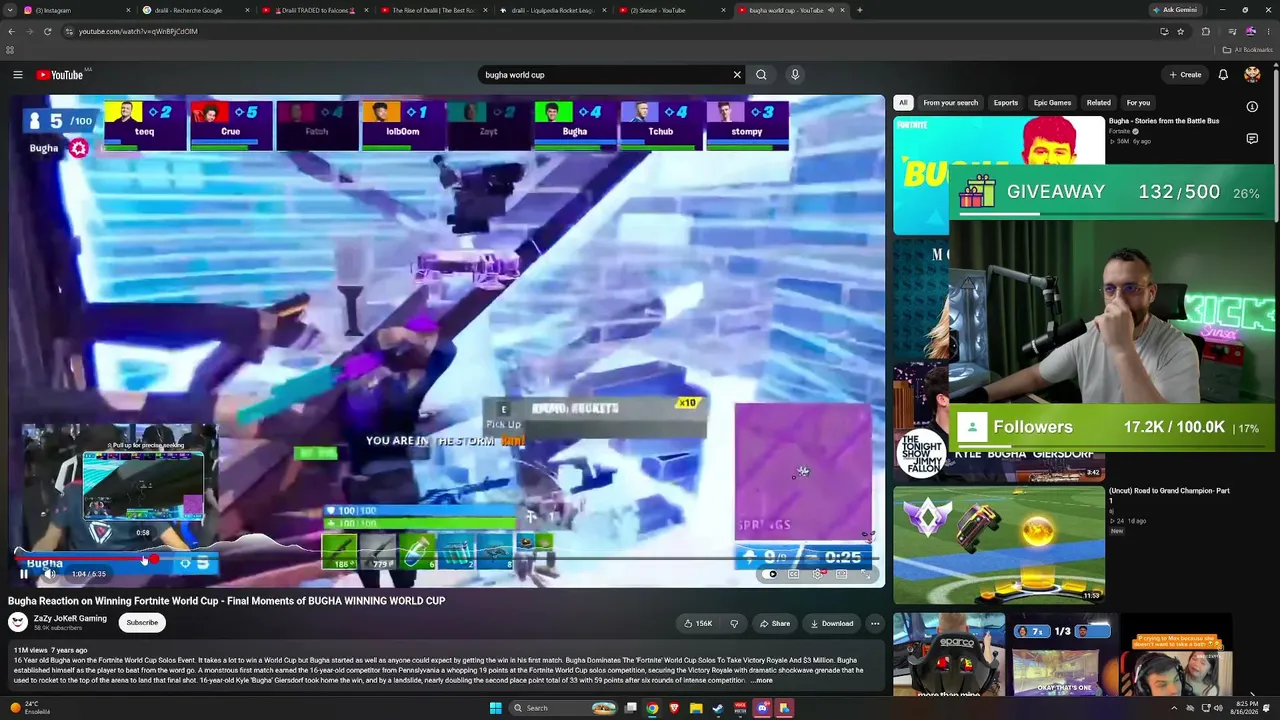Image resolution: width=1280 pixels, height=720 pixels.
Task: Enter full screen from the player controls
Action: click(866, 574)
